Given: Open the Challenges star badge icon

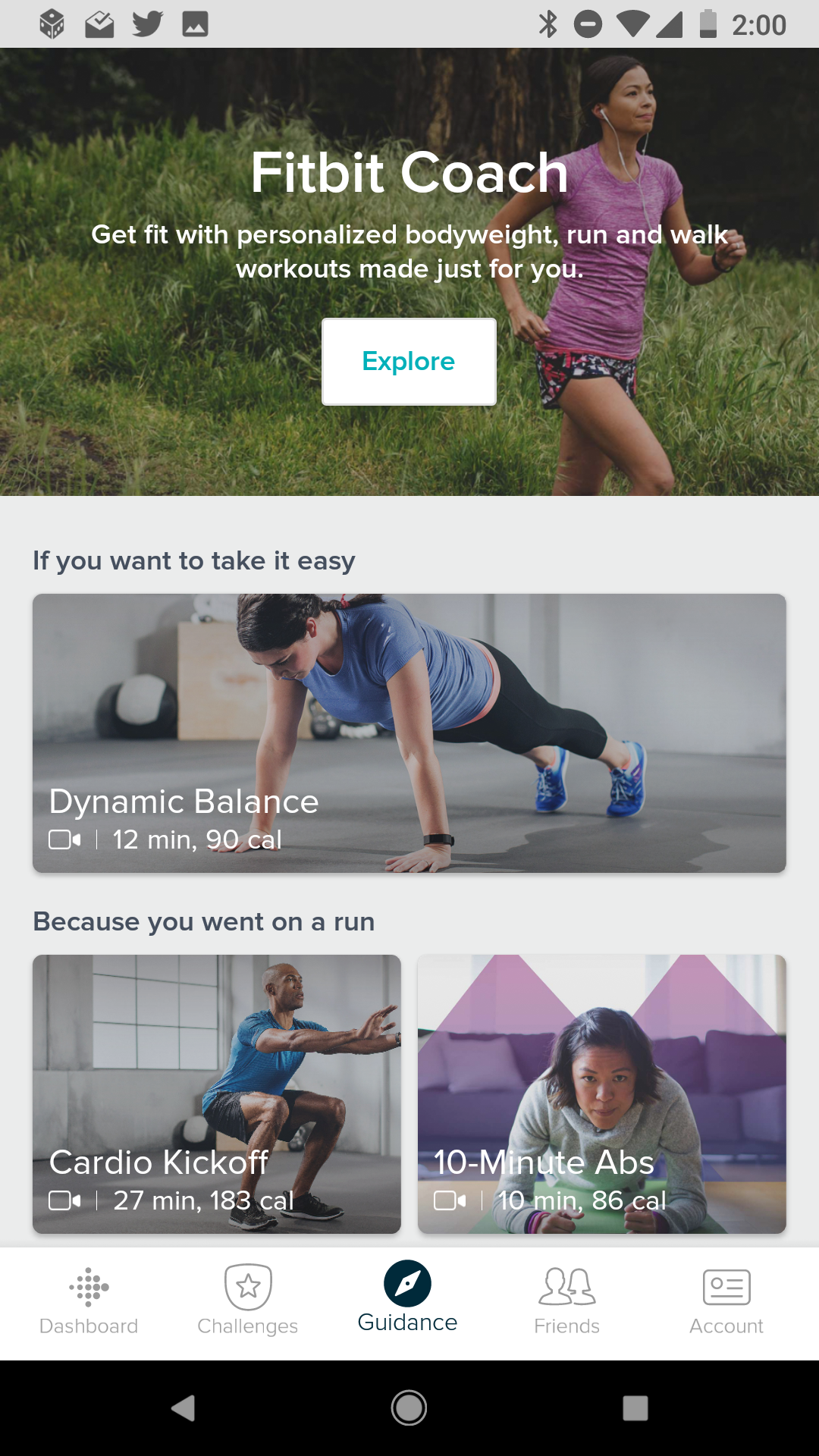Looking at the screenshot, I should click(x=248, y=1287).
